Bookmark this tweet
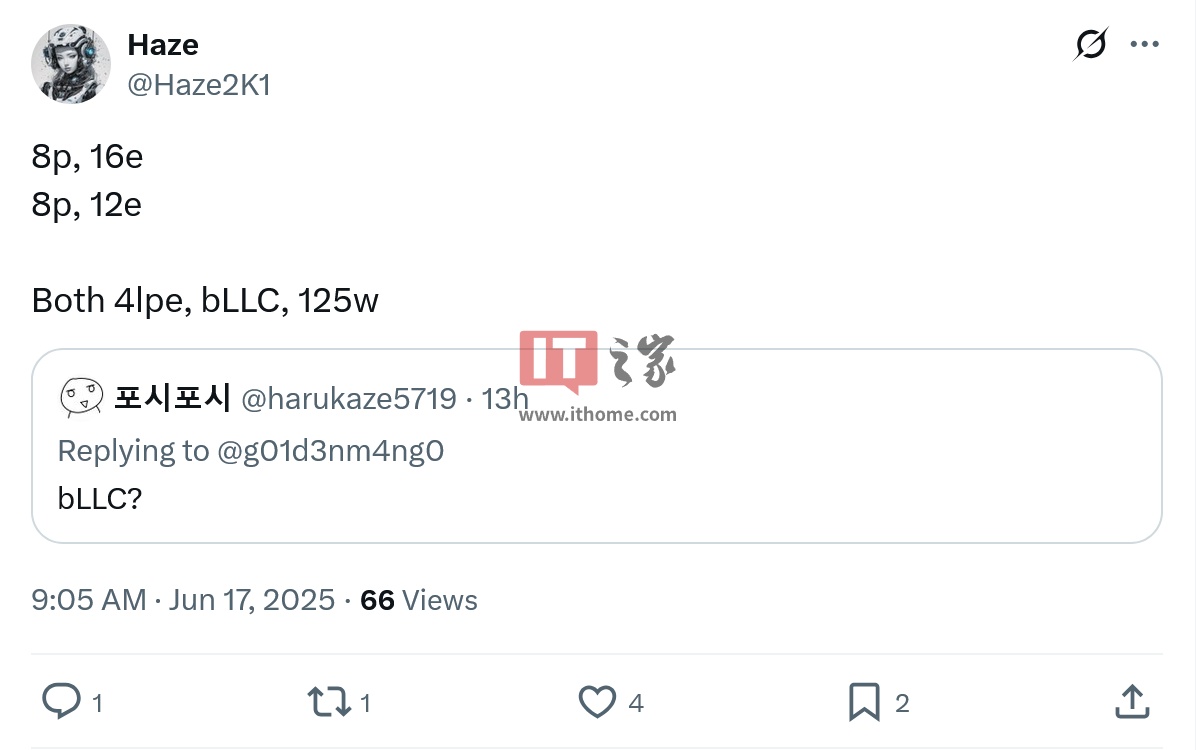 point(864,701)
